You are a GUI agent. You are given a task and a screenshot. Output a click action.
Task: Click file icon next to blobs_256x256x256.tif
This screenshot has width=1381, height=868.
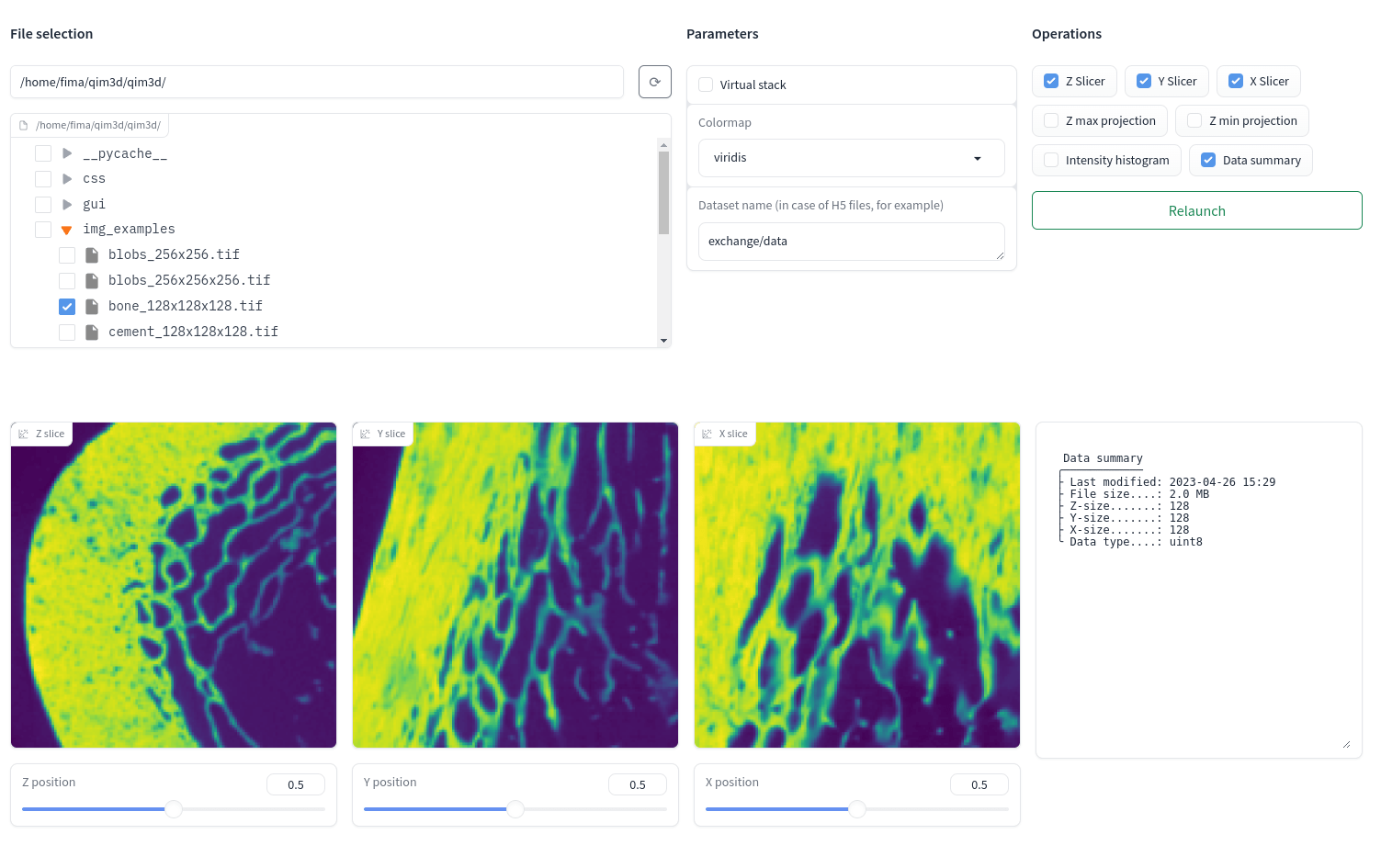[x=92, y=280]
